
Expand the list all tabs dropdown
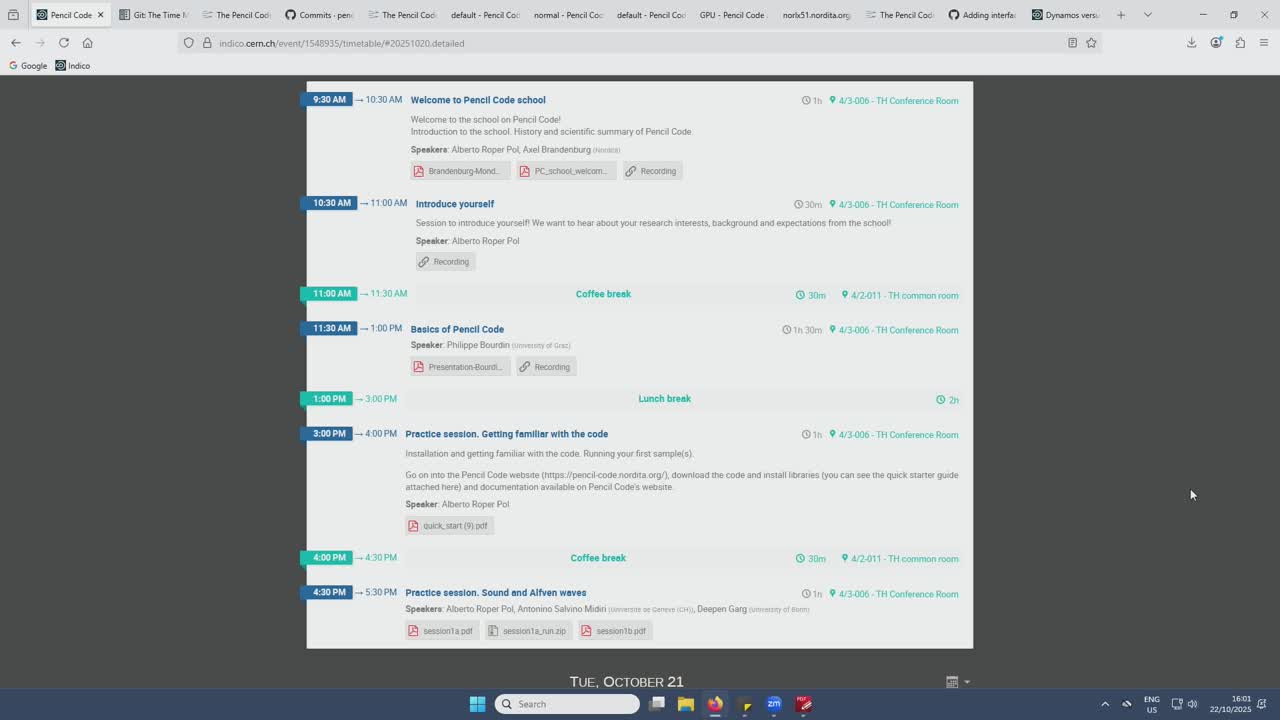(x=1147, y=15)
